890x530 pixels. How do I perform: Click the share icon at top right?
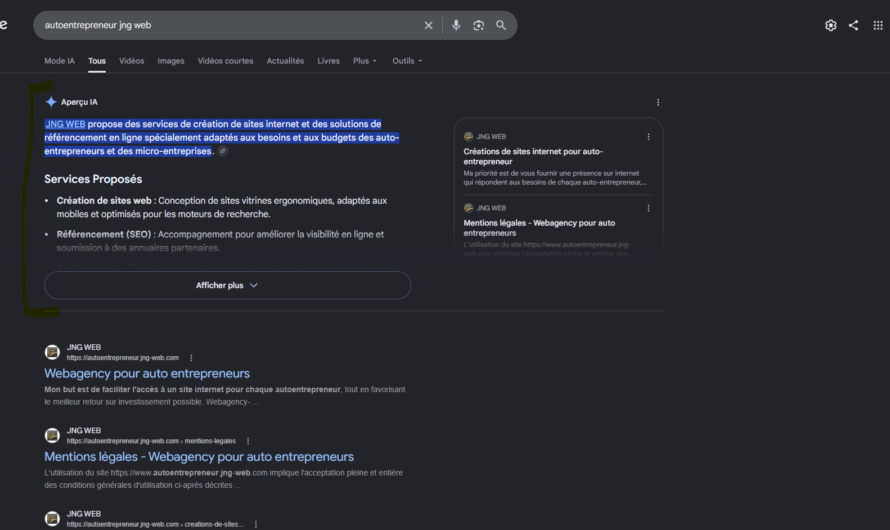853,25
